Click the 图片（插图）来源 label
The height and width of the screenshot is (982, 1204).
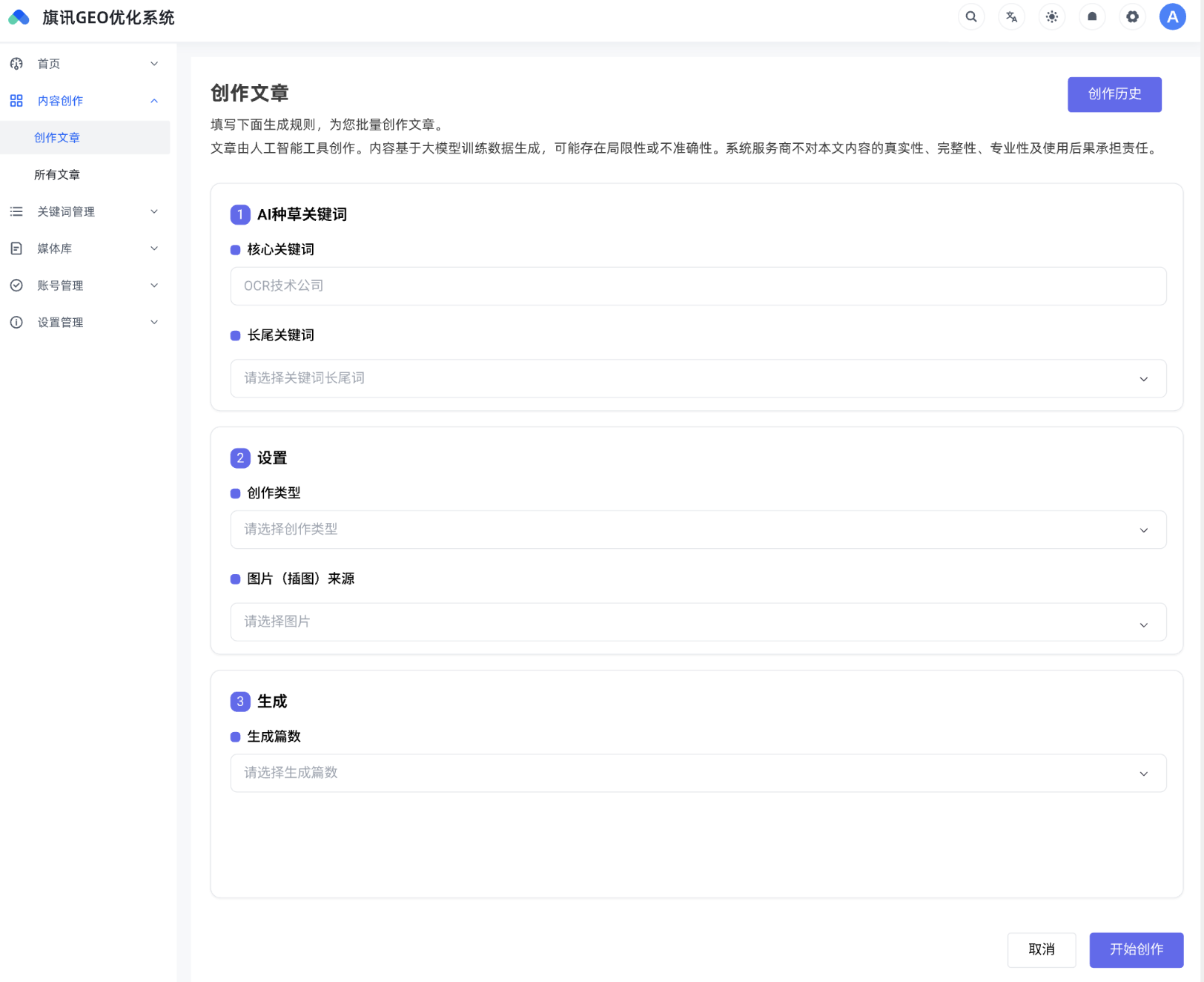[x=300, y=579]
